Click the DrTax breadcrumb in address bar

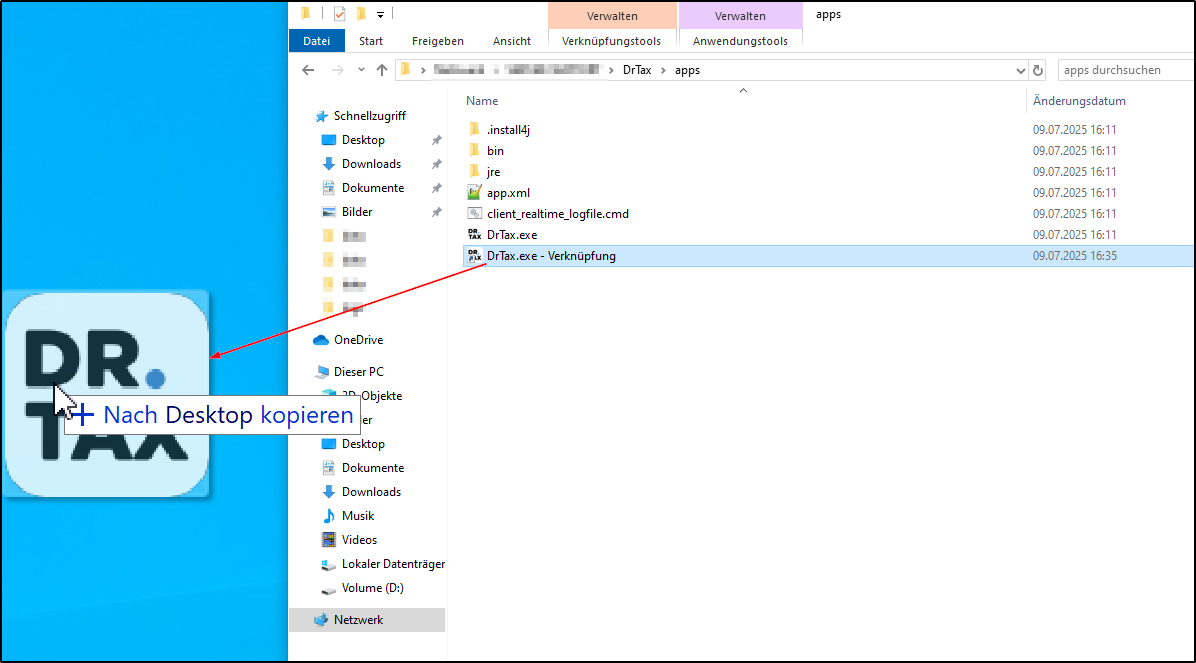tap(636, 70)
